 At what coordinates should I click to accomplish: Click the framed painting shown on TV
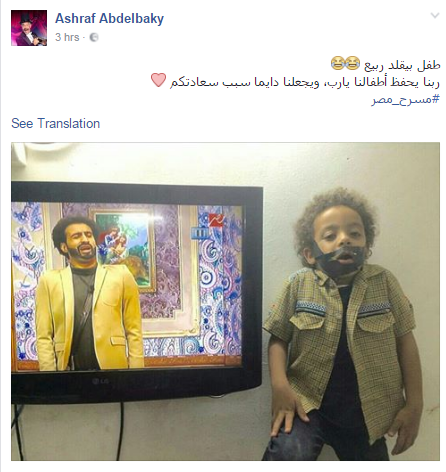(x=125, y=247)
